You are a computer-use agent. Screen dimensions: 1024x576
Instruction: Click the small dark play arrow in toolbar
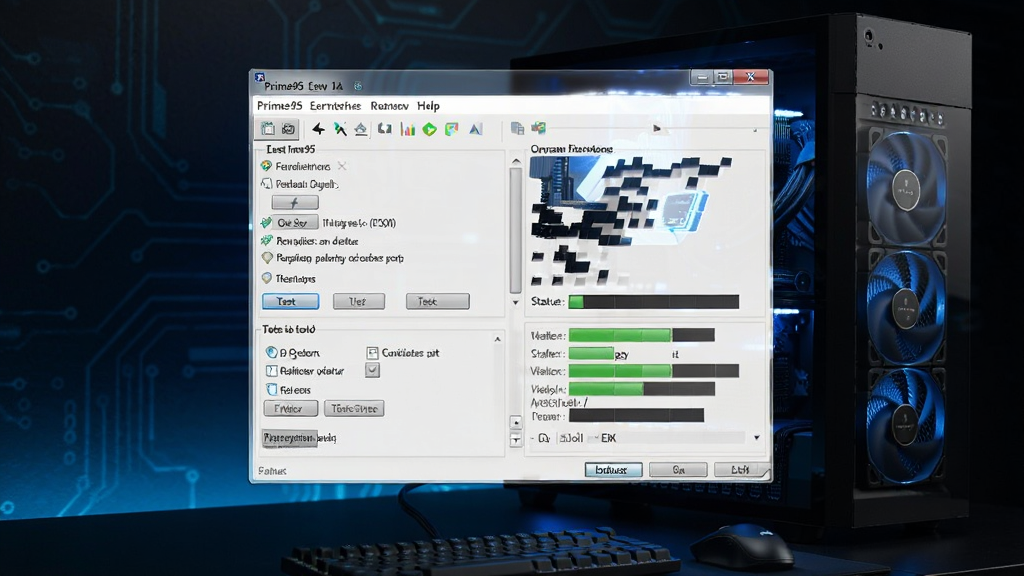click(x=656, y=128)
